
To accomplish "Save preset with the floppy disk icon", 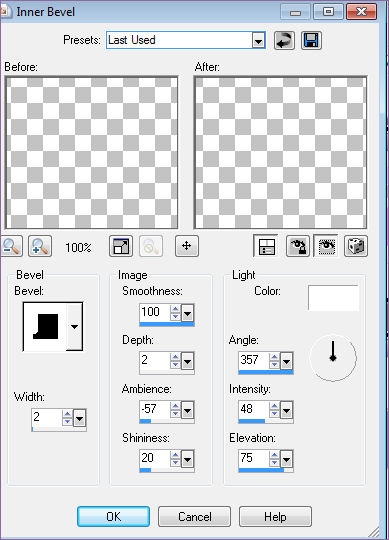I will click(x=311, y=40).
